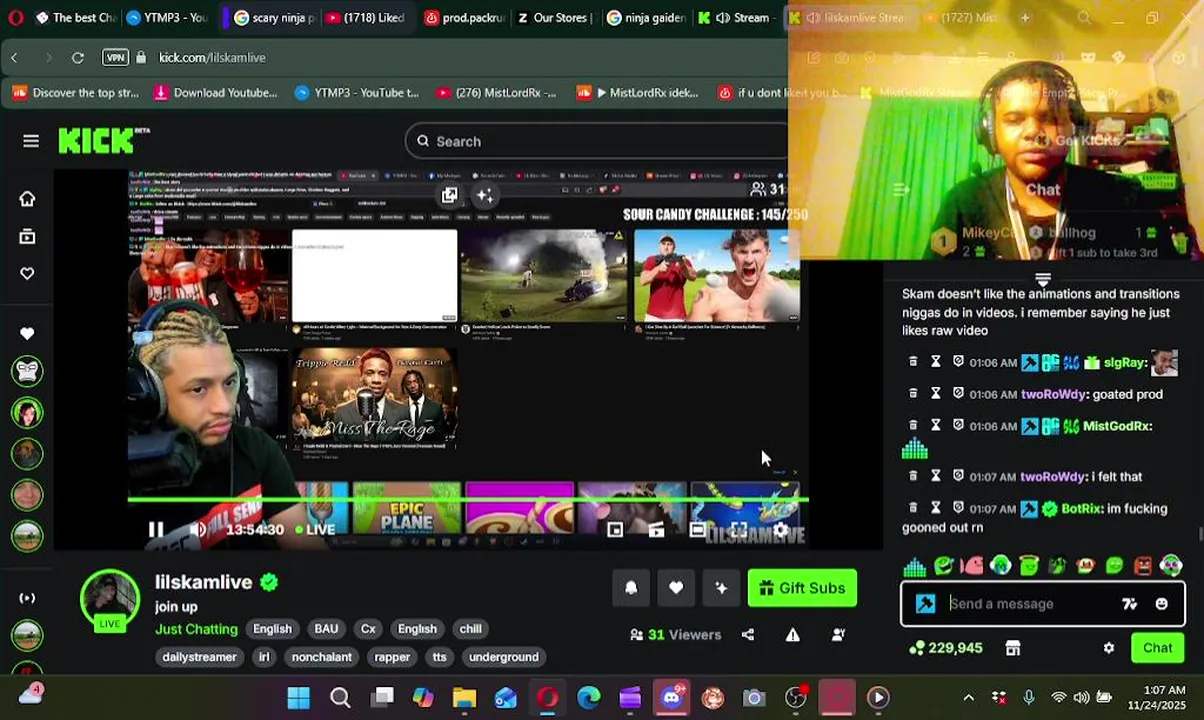This screenshot has width=1204, height=720.
Task: Pause the live stream video
Action: [156, 529]
